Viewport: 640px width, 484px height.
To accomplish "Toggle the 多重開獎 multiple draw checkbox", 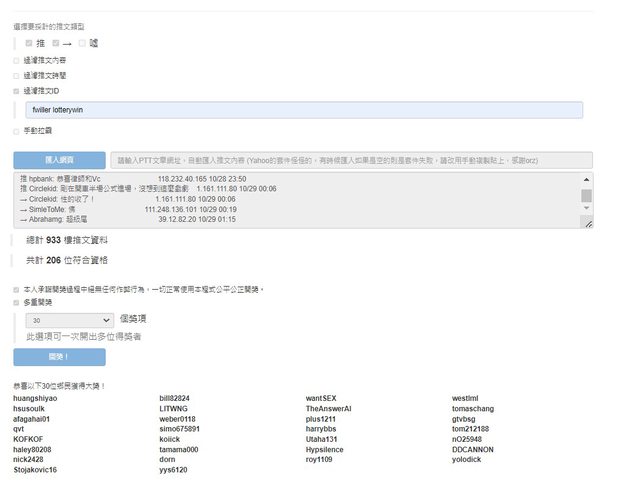I will click(16, 301).
